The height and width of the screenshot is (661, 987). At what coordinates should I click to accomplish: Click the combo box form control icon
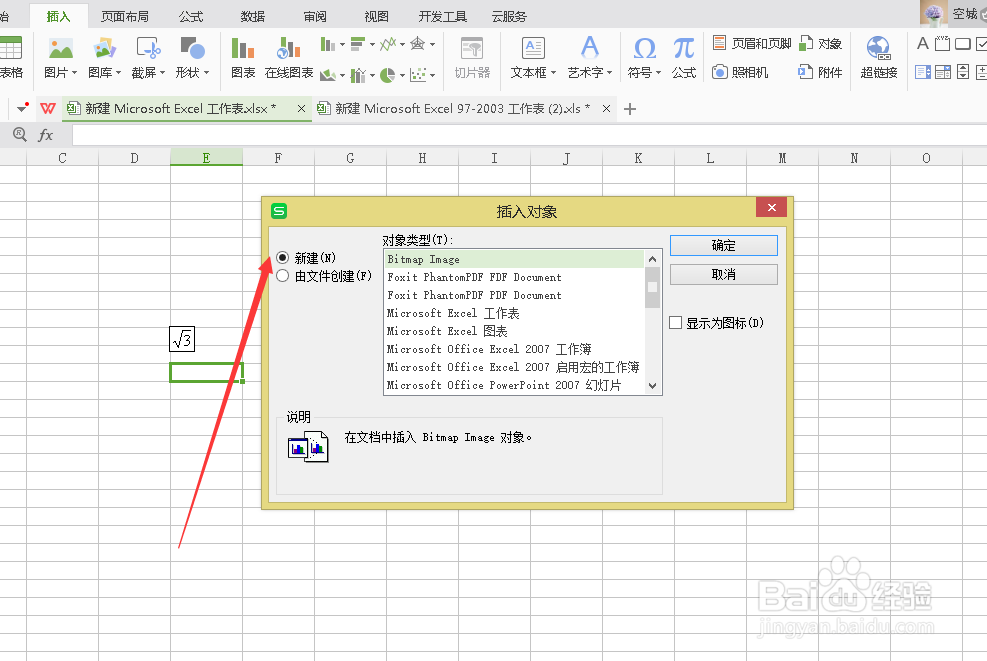coord(943,72)
